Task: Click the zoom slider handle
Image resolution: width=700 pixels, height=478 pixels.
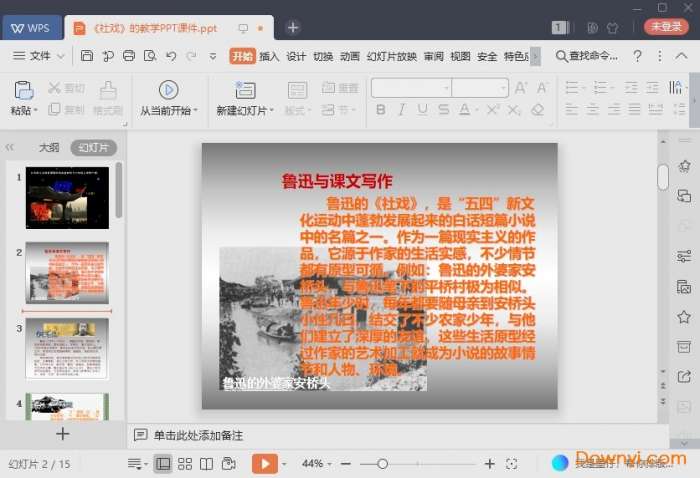Action: (x=382, y=464)
